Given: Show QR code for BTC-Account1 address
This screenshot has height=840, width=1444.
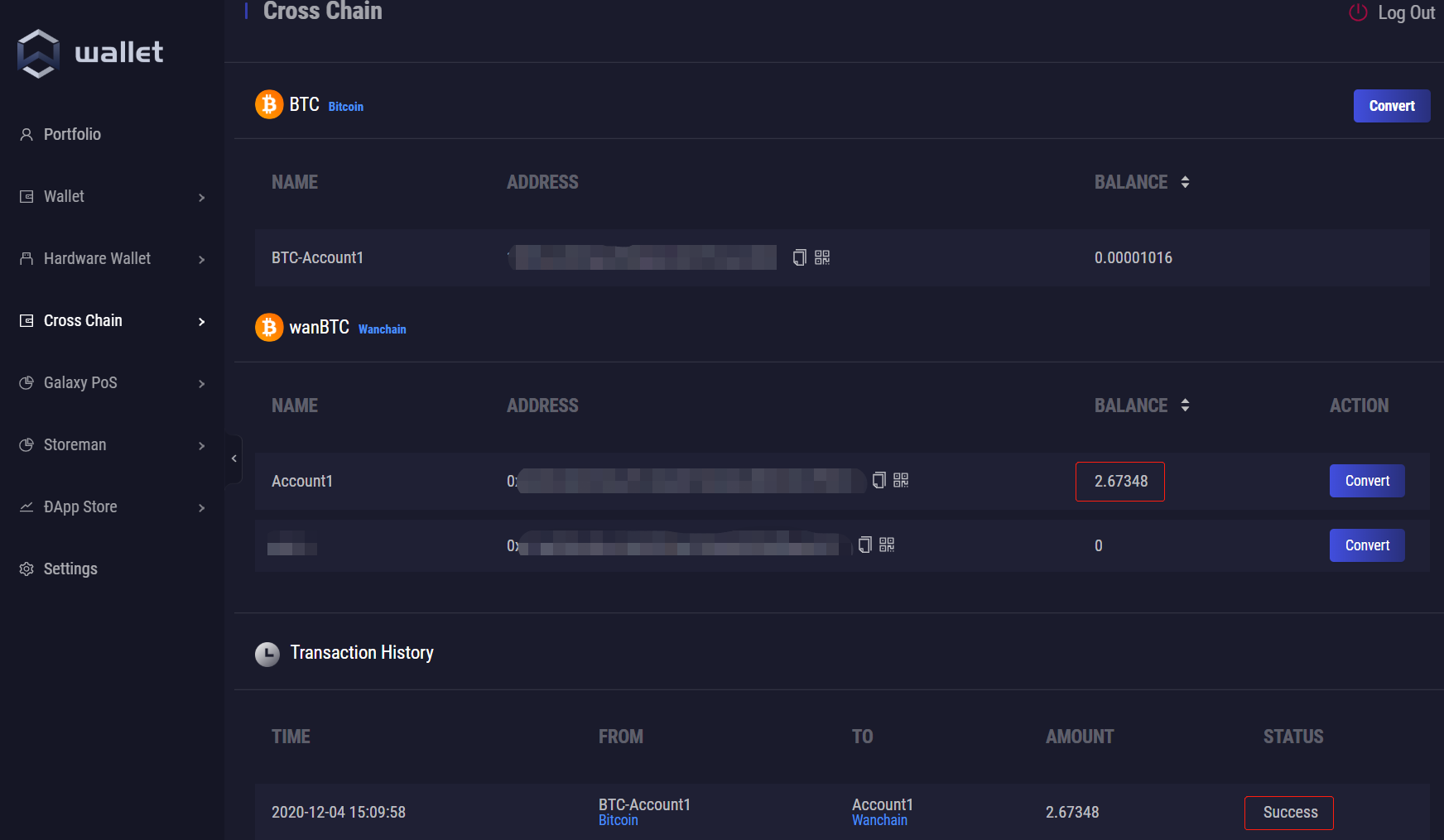Looking at the screenshot, I should (x=822, y=257).
